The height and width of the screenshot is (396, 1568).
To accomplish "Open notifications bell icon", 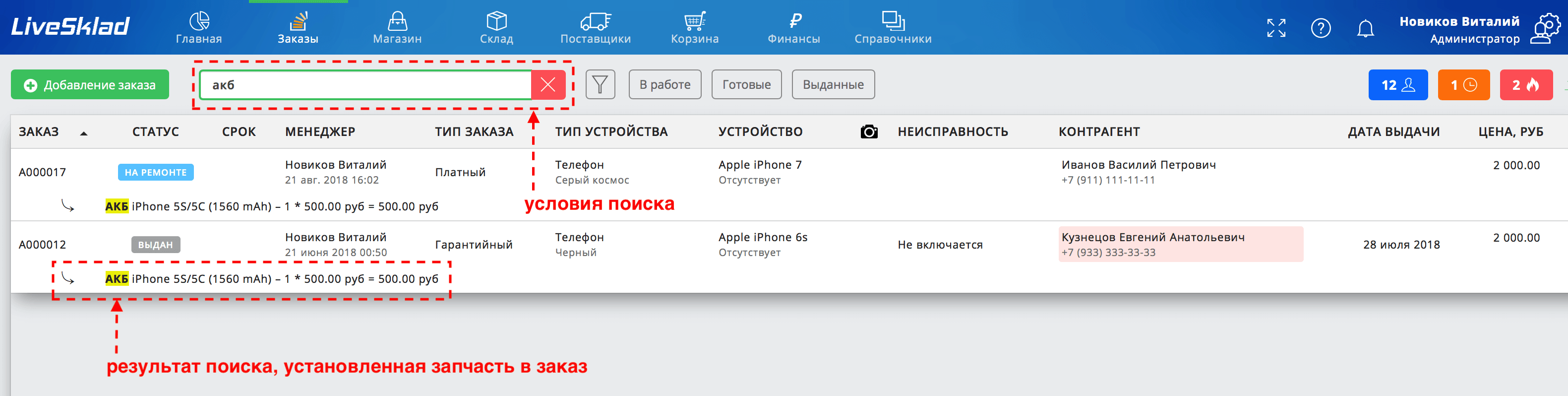I will [x=1366, y=29].
